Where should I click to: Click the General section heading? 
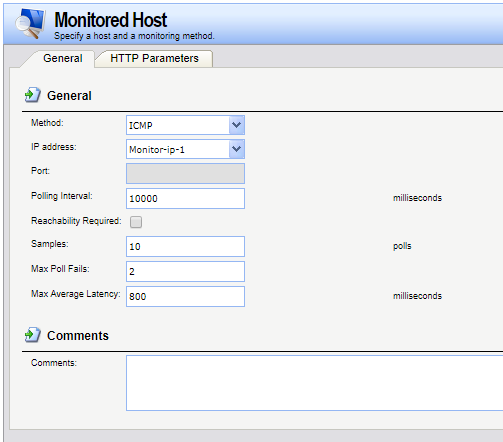69,96
